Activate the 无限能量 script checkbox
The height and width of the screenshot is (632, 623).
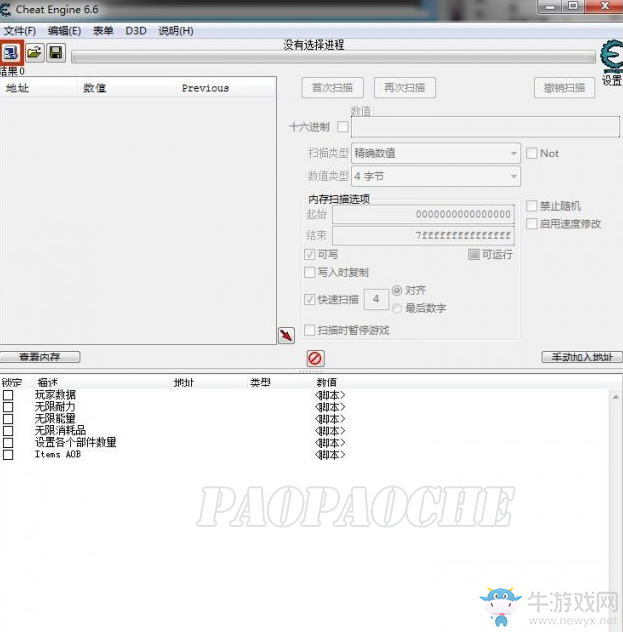pyautogui.click(x=8, y=419)
